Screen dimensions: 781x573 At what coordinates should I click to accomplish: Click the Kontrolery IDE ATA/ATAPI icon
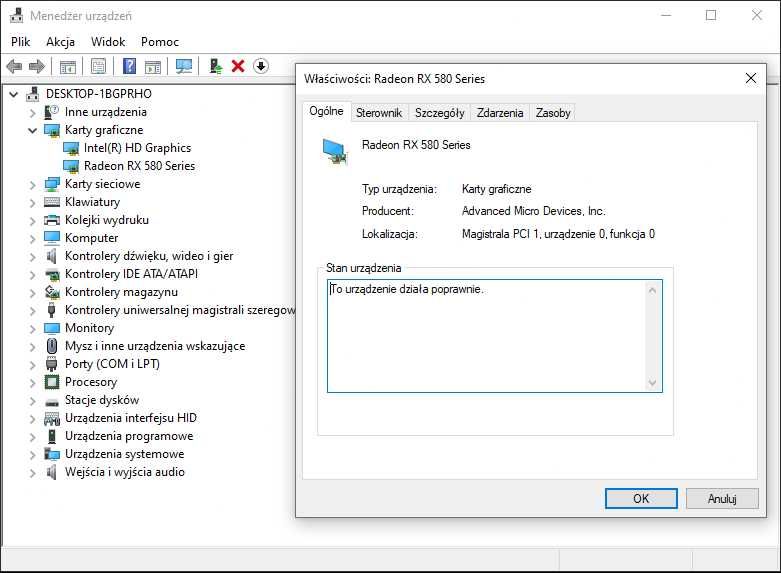tap(51, 274)
